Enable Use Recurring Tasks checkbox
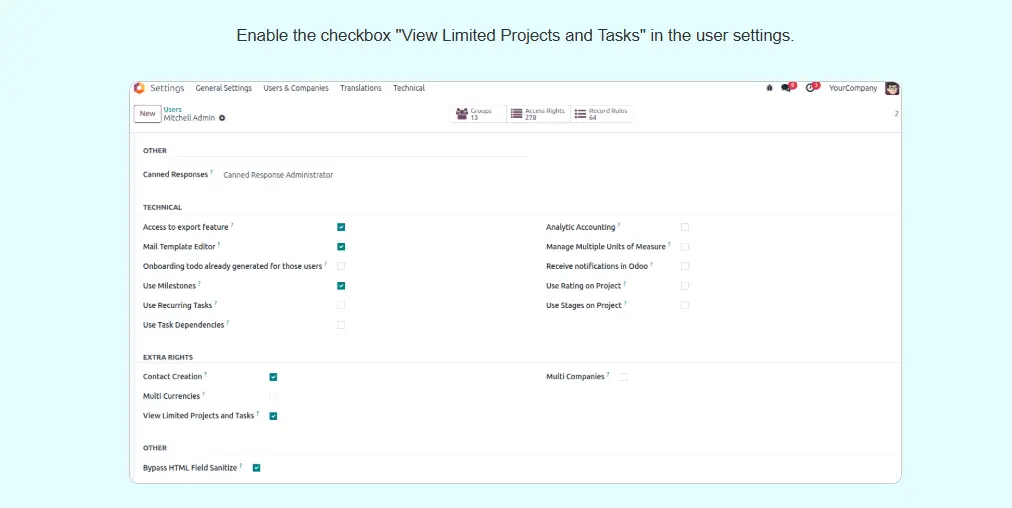Viewport: 1012px width, 508px height. pos(341,305)
